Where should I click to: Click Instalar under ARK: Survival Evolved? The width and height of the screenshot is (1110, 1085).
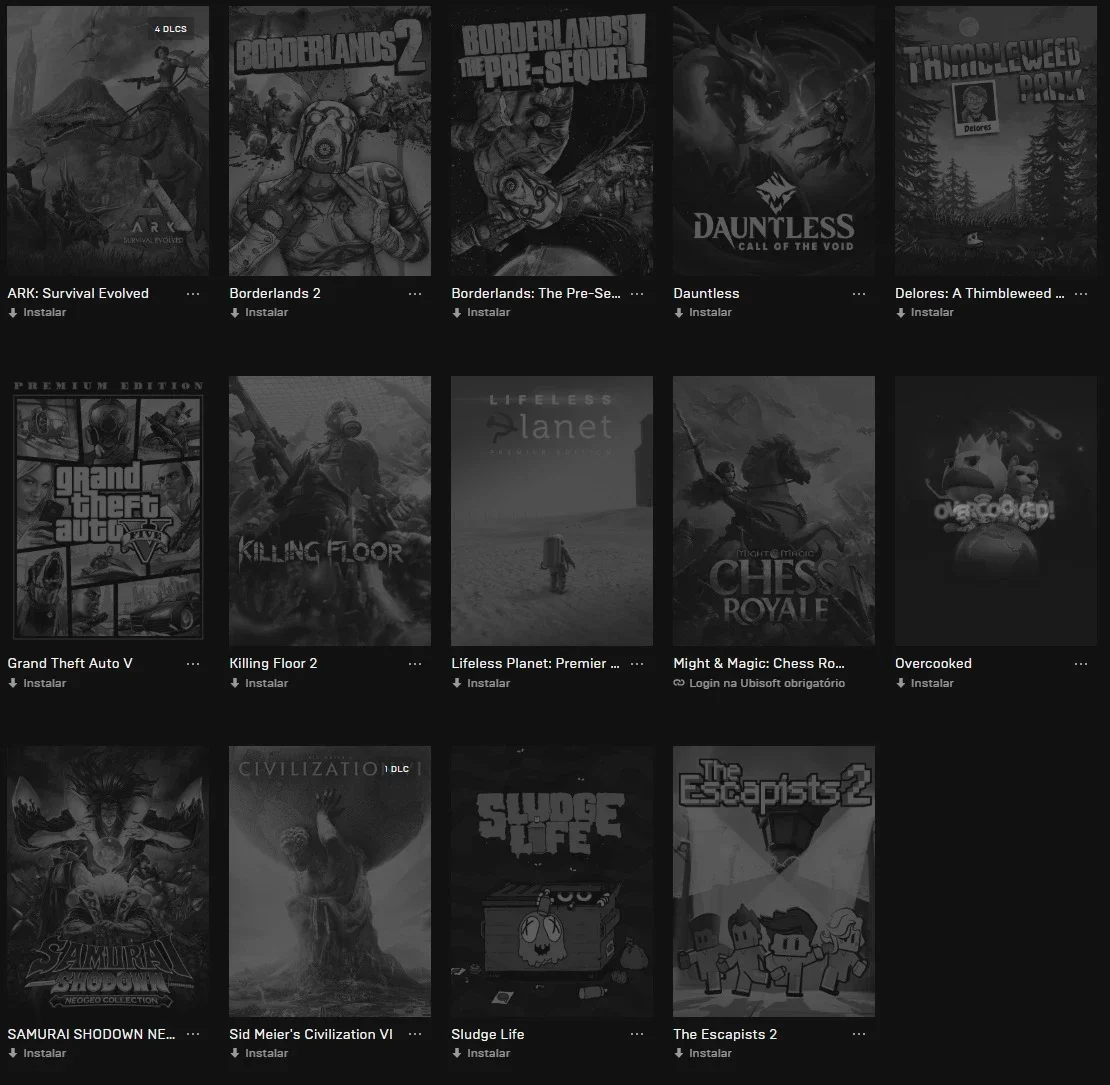point(37,312)
